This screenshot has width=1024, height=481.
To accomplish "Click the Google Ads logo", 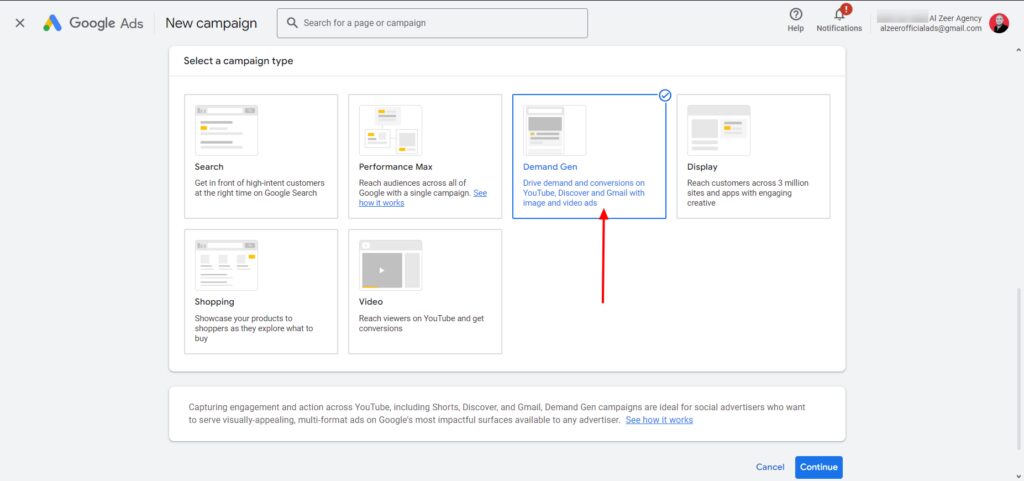I will pos(93,23).
